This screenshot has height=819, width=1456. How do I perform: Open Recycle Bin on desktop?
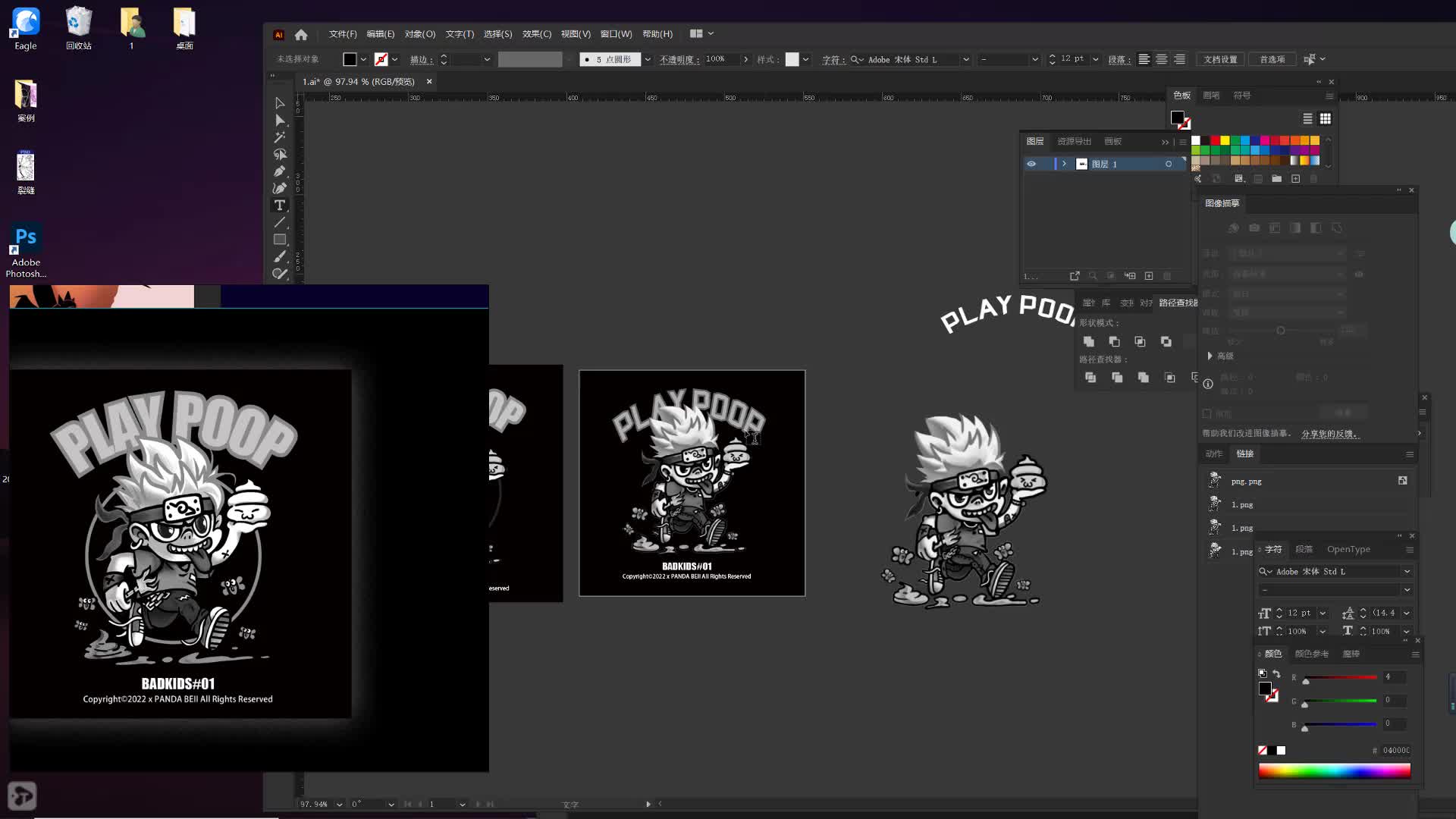click(x=79, y=29)
